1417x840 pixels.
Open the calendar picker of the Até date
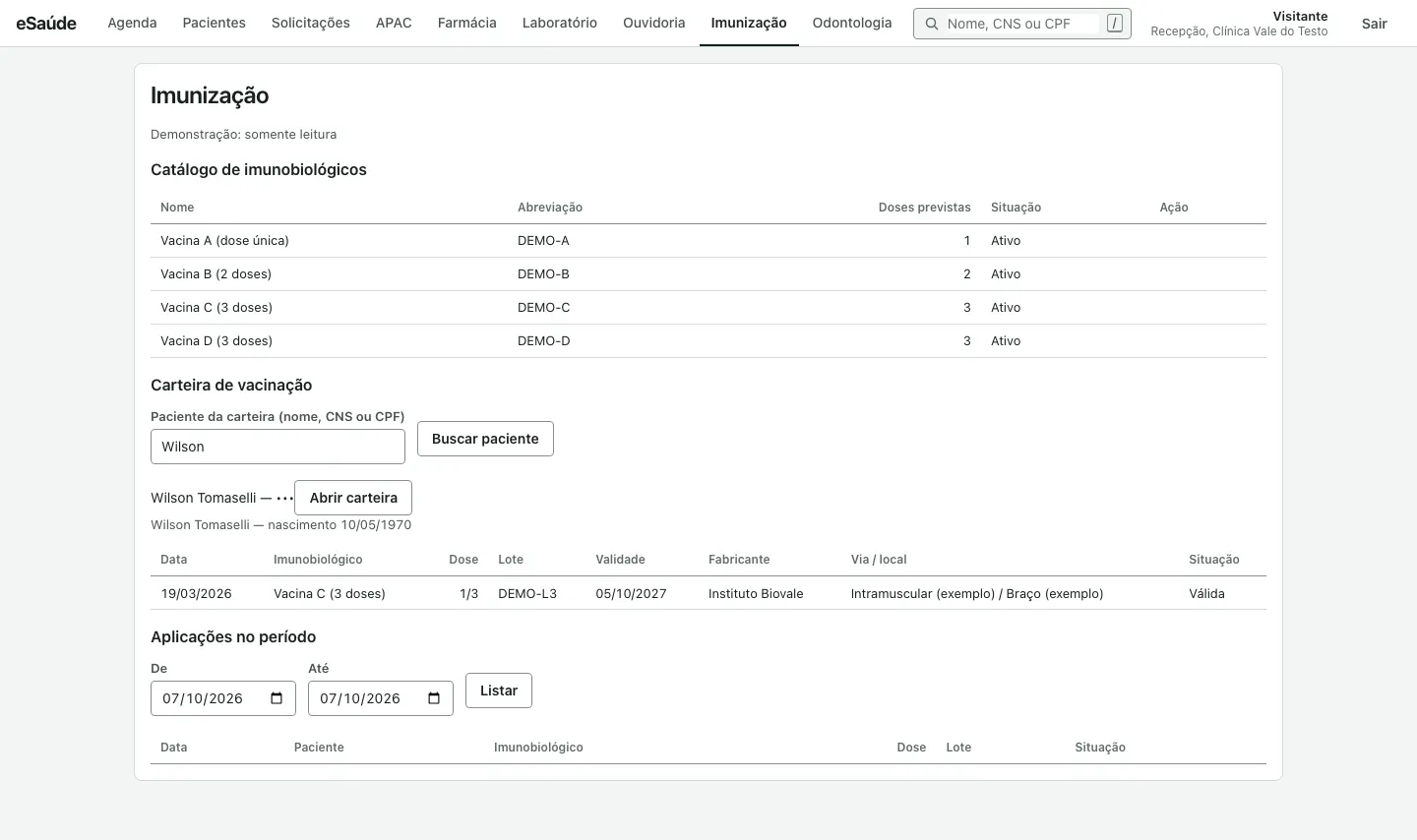pyautogui.click(x=434, y=698)
